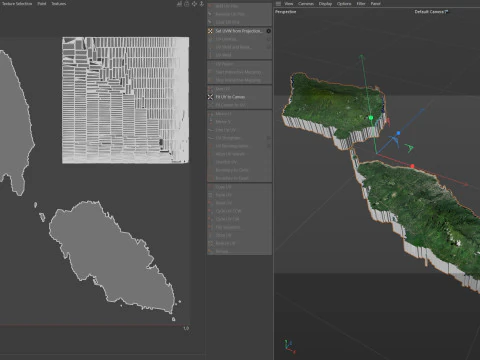The image size is (480, 360).
Task: Open the viewport Cameras menu
Action: pos(306,4)
